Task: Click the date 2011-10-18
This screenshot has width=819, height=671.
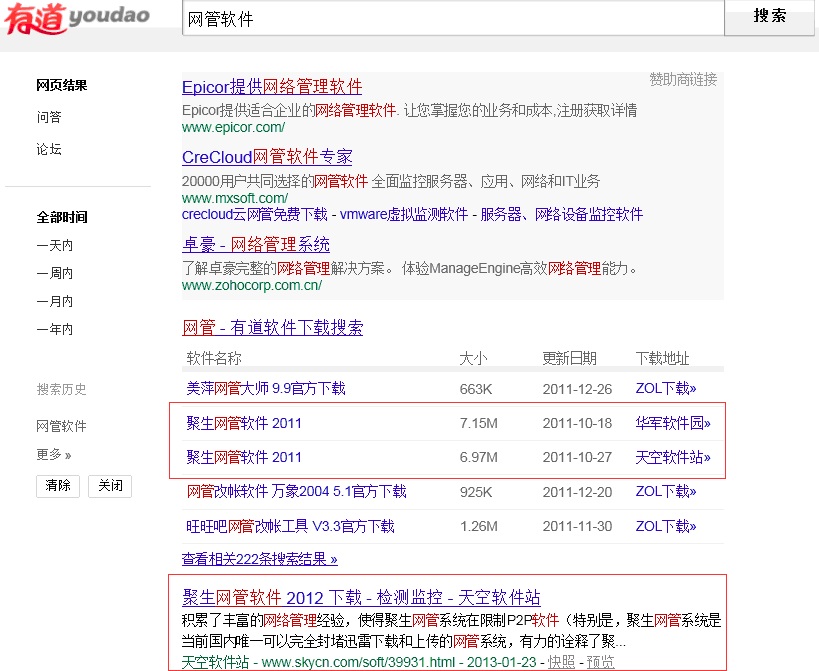Action: click(577, 423)
